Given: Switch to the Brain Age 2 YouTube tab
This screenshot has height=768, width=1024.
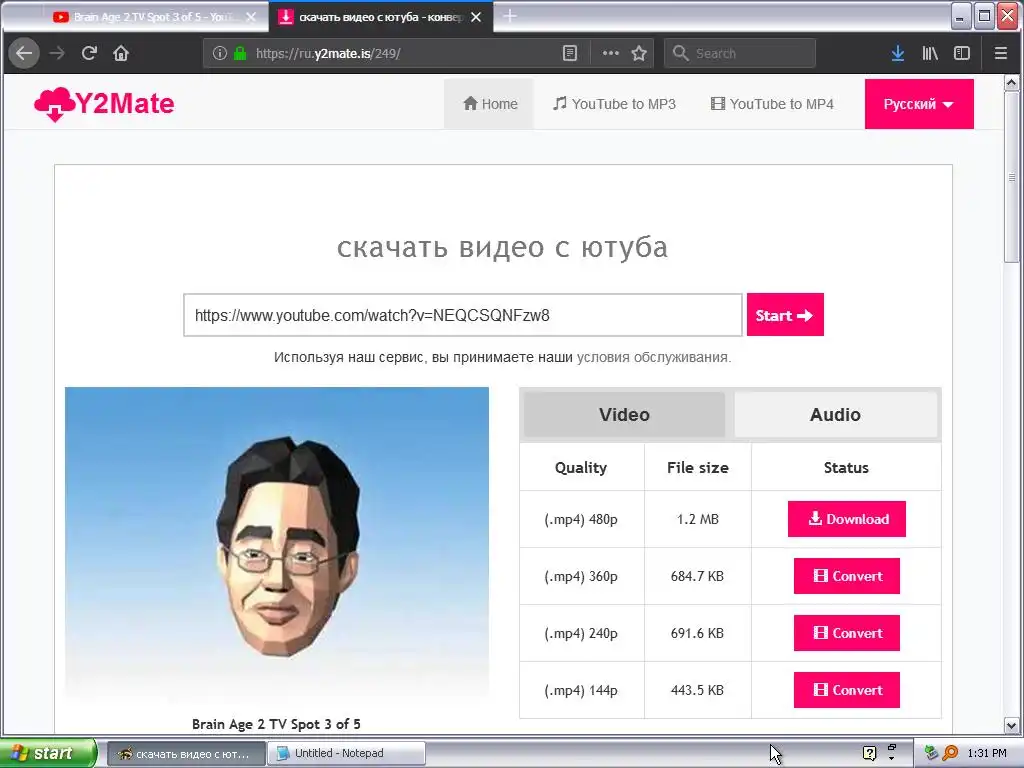Looking at the screenshot, I should tap(145, 18).
